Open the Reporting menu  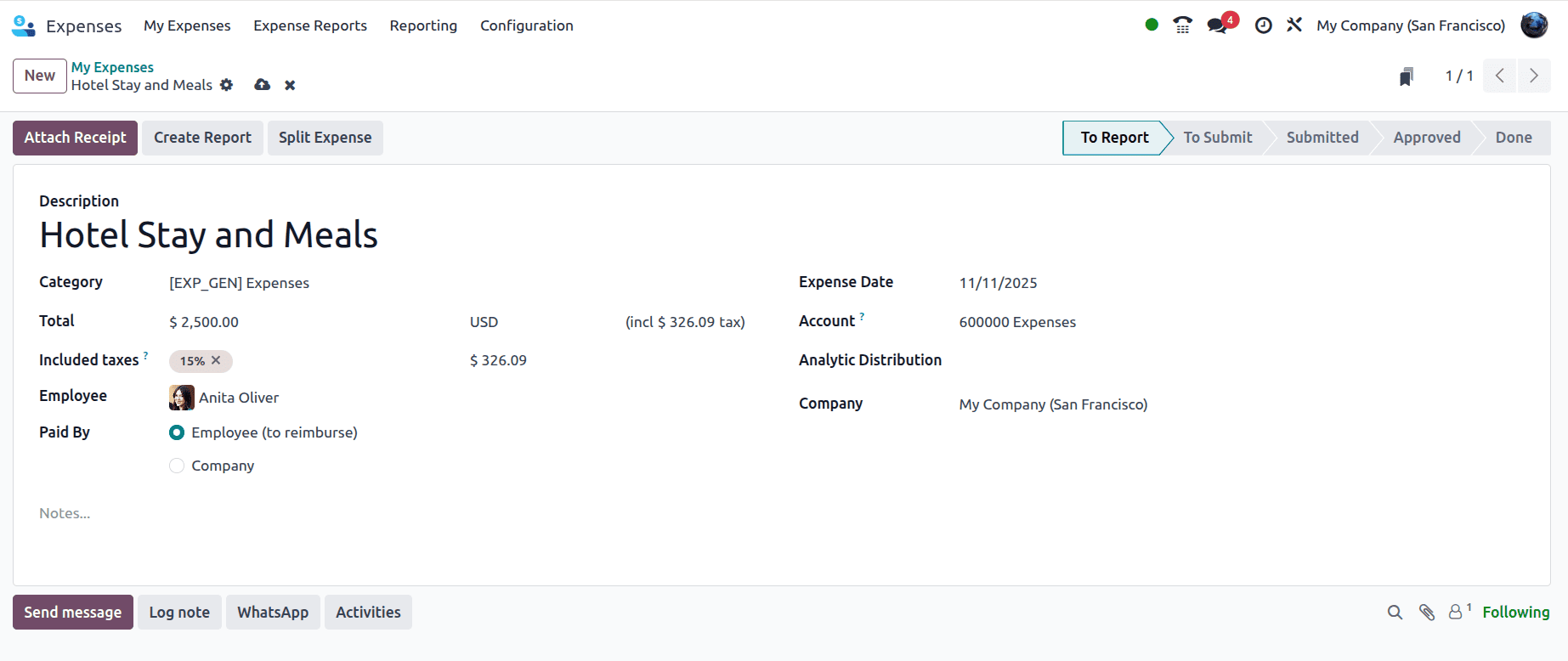(423, 25)
